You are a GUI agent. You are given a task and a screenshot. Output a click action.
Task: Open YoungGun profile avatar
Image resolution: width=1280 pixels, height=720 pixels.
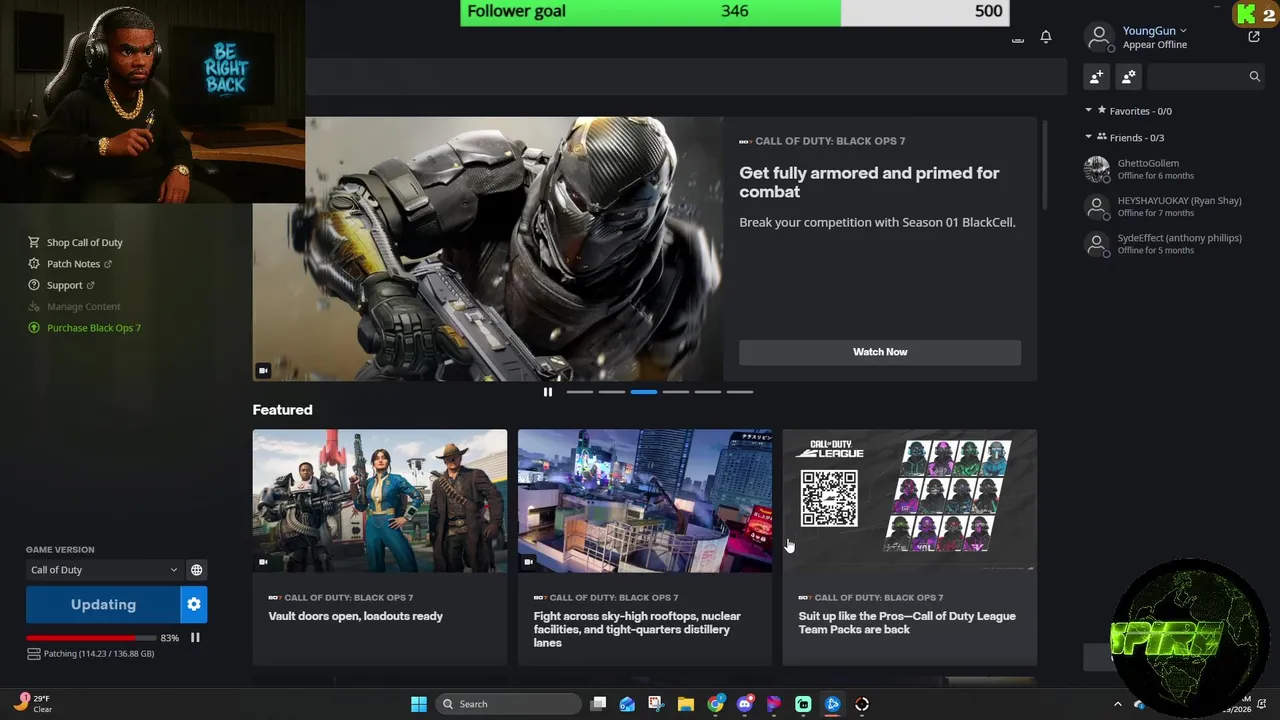[x=1099, y=37]
